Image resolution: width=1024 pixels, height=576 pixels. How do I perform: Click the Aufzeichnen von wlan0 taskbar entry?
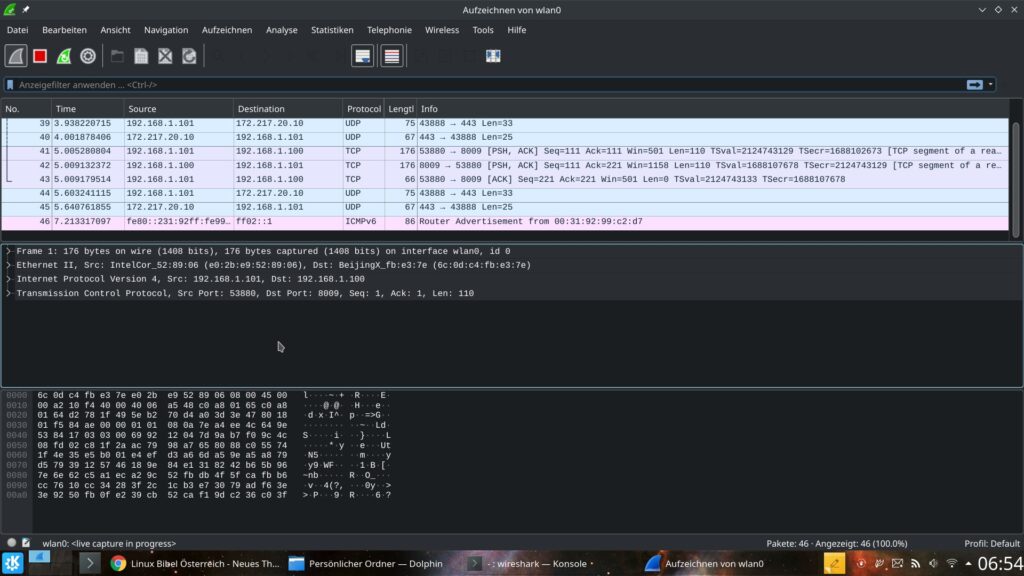pos(705,564)
